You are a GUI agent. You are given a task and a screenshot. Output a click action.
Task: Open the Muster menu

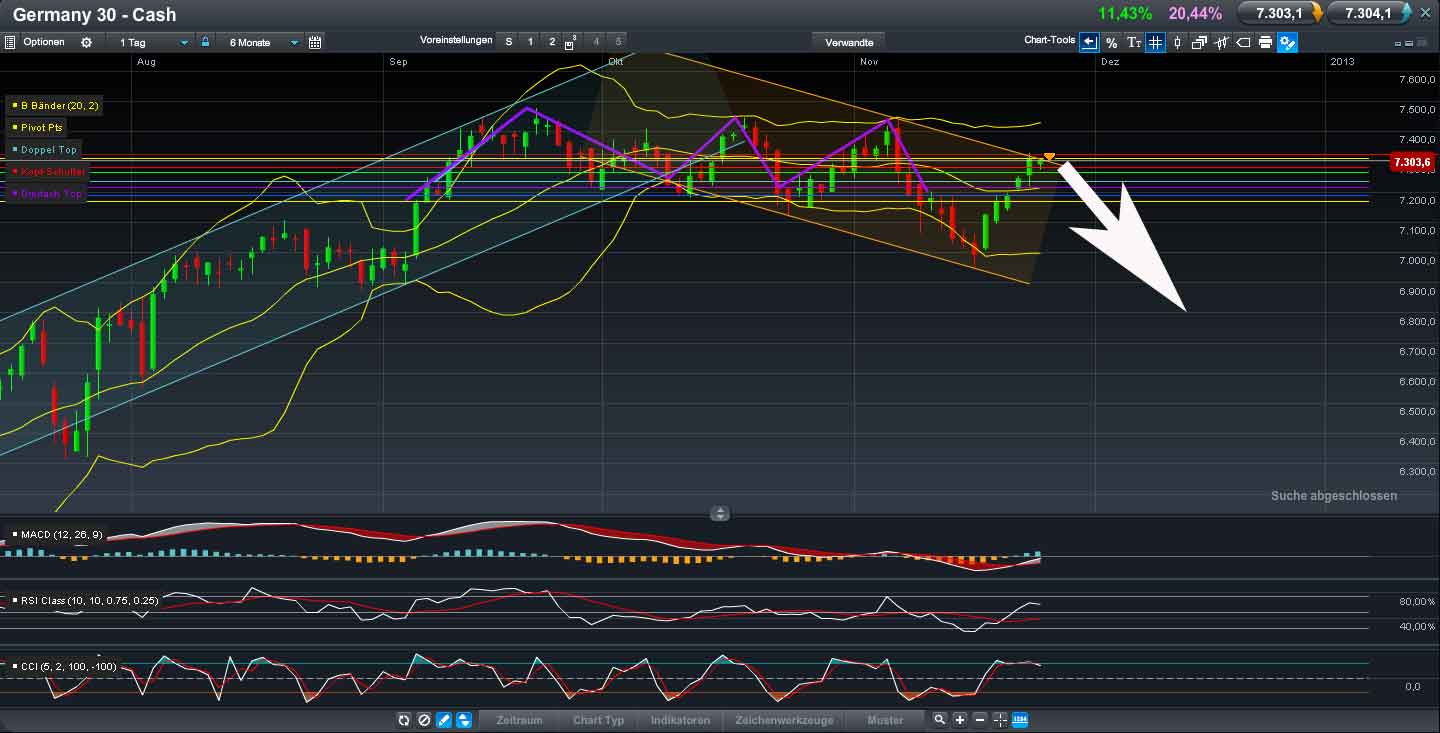[x=885, y=720]
